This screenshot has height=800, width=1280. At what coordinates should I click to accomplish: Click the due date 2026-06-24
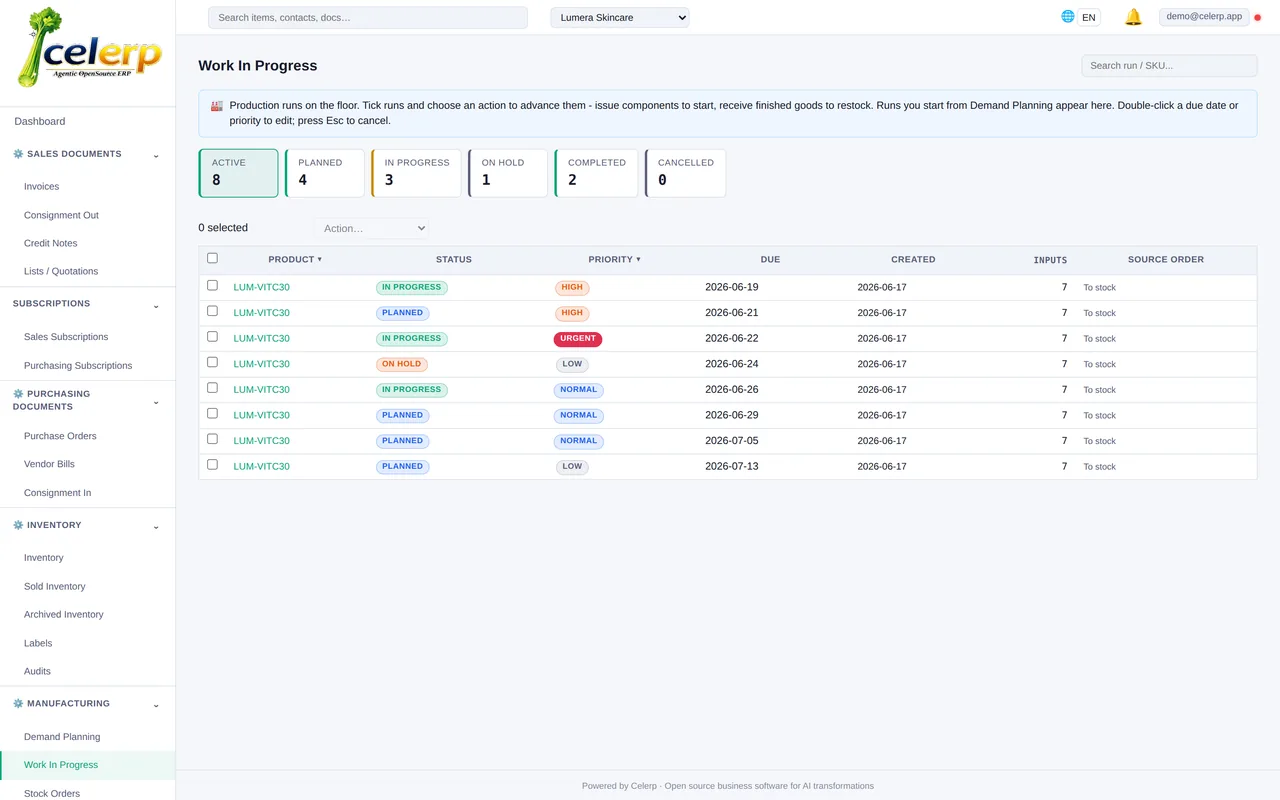tap(732, 364)
